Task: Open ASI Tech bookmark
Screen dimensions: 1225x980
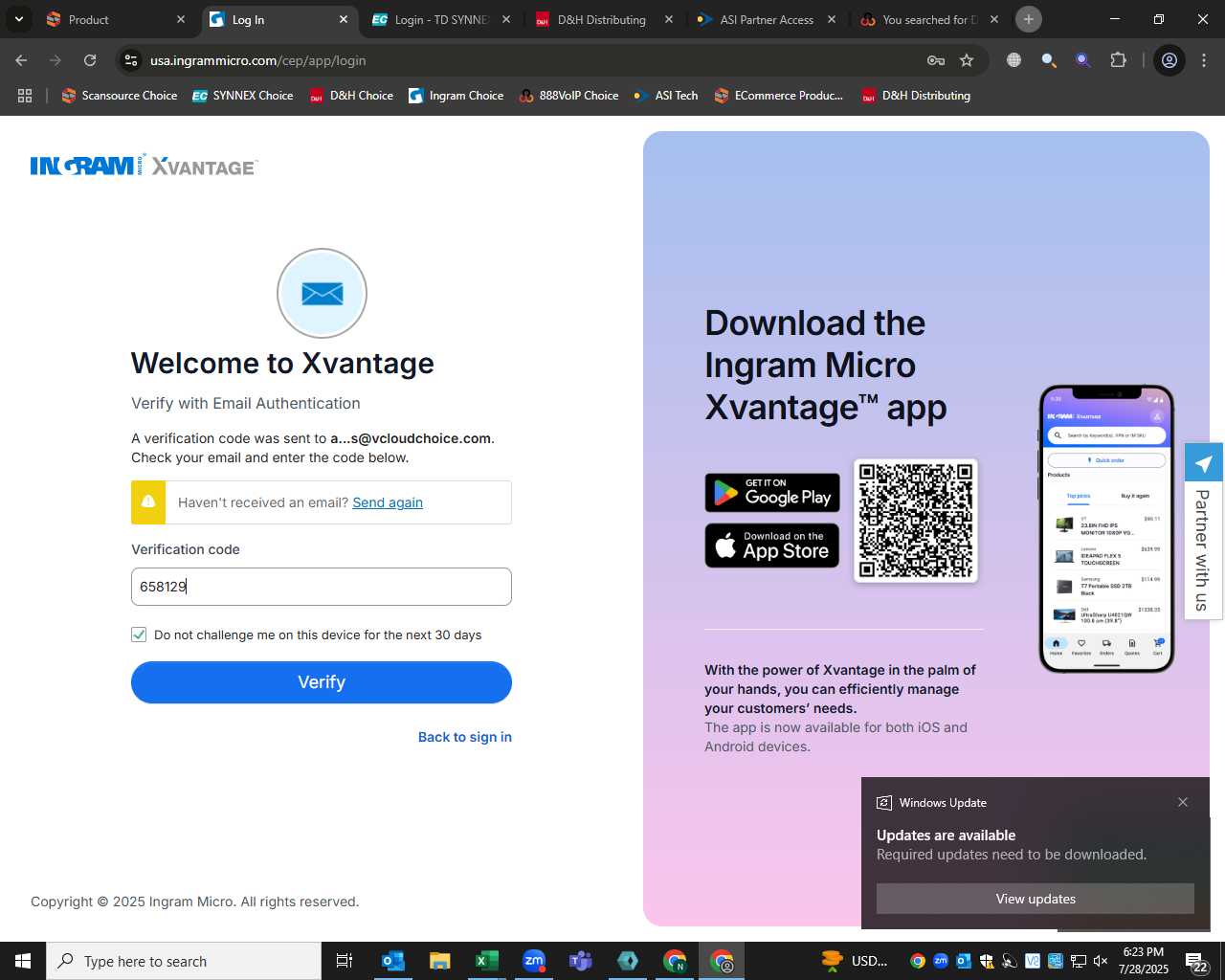Action: point(666,96)
